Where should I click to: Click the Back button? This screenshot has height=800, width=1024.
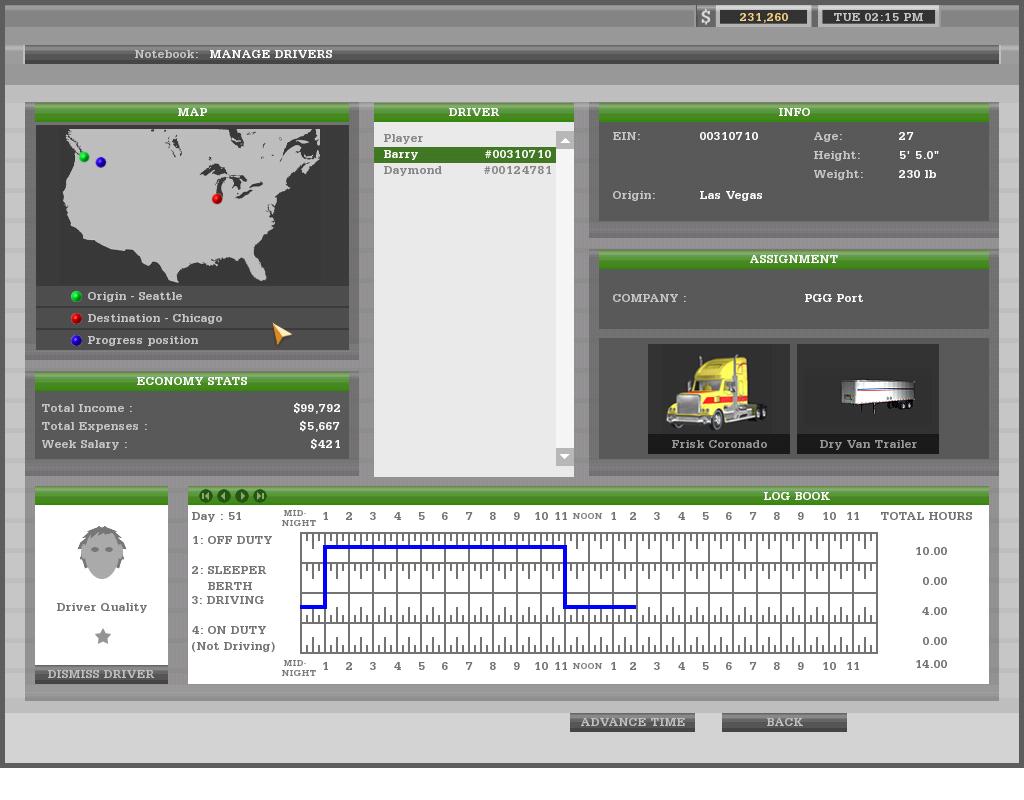coord(784,722)
